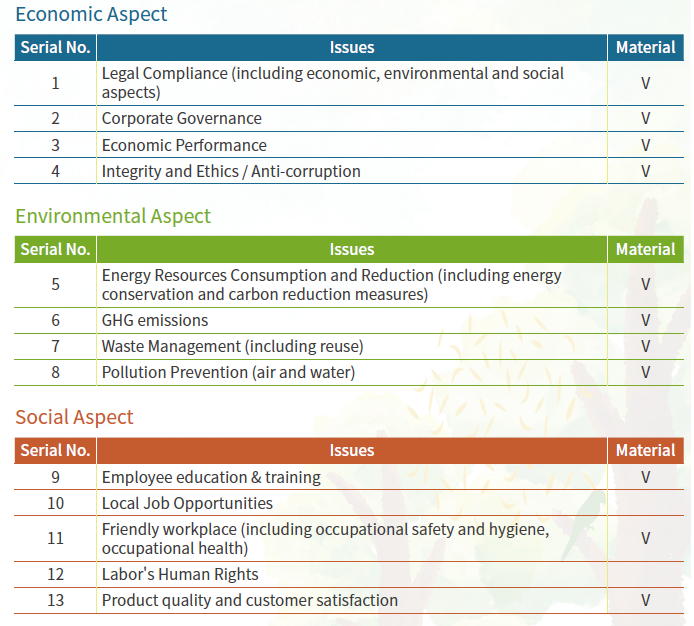This screenshot has height=626, width=694.
Task: Click Employee education & training text
Action: (x=211, y=477)
